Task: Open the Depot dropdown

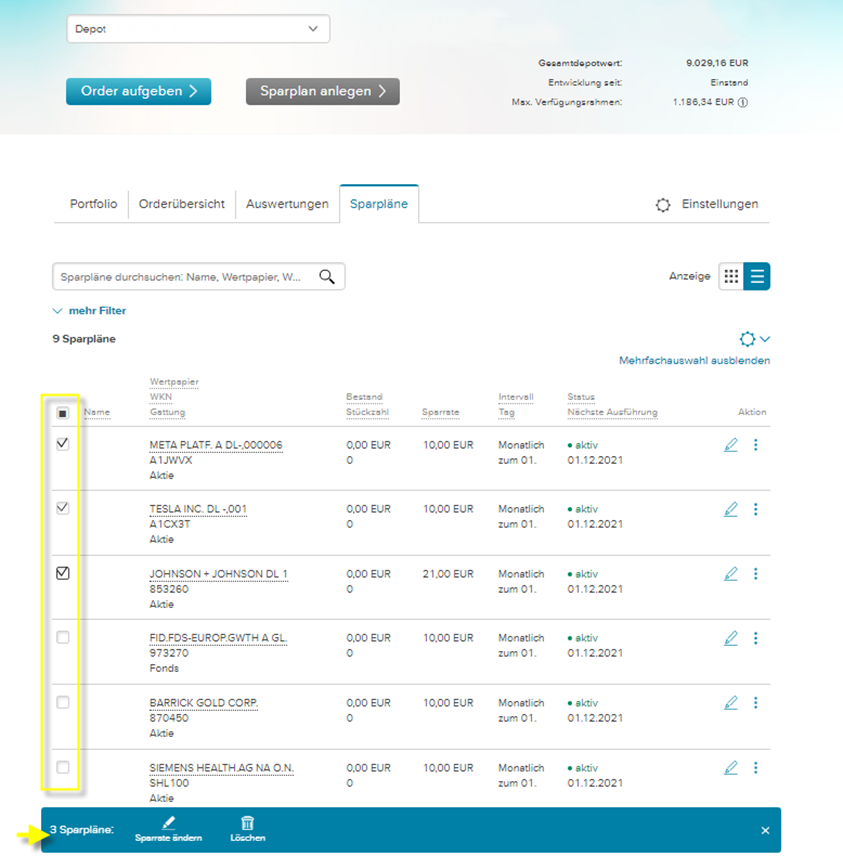Action: [198, 29]
